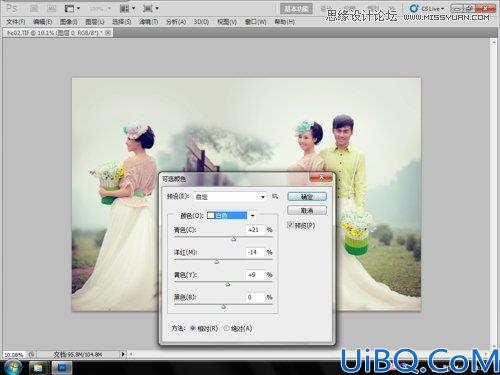Click the 黑色(B) value field showing 0

(255, 297)
